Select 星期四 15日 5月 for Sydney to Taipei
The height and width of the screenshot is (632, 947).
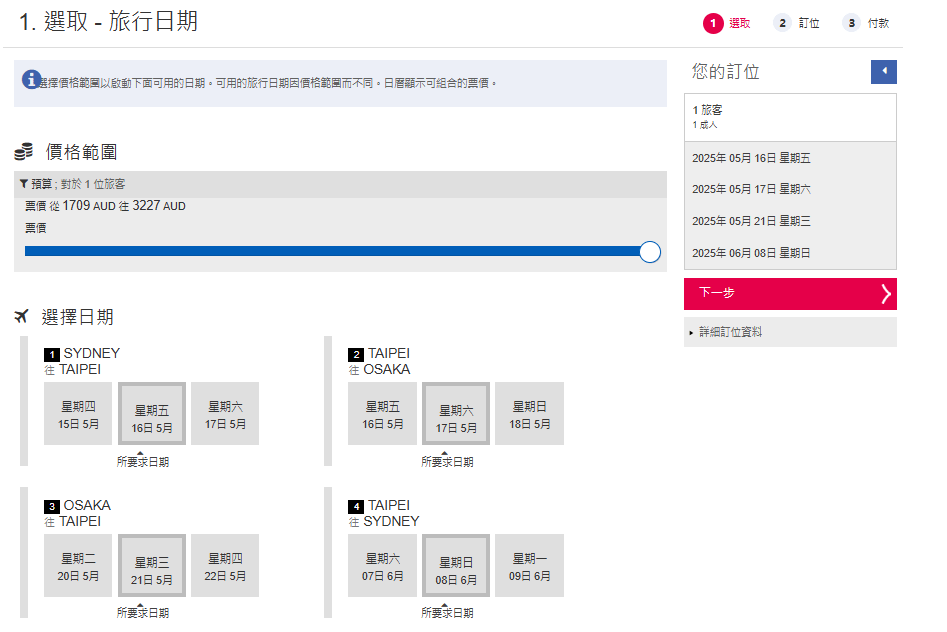[x=78, y=414]
